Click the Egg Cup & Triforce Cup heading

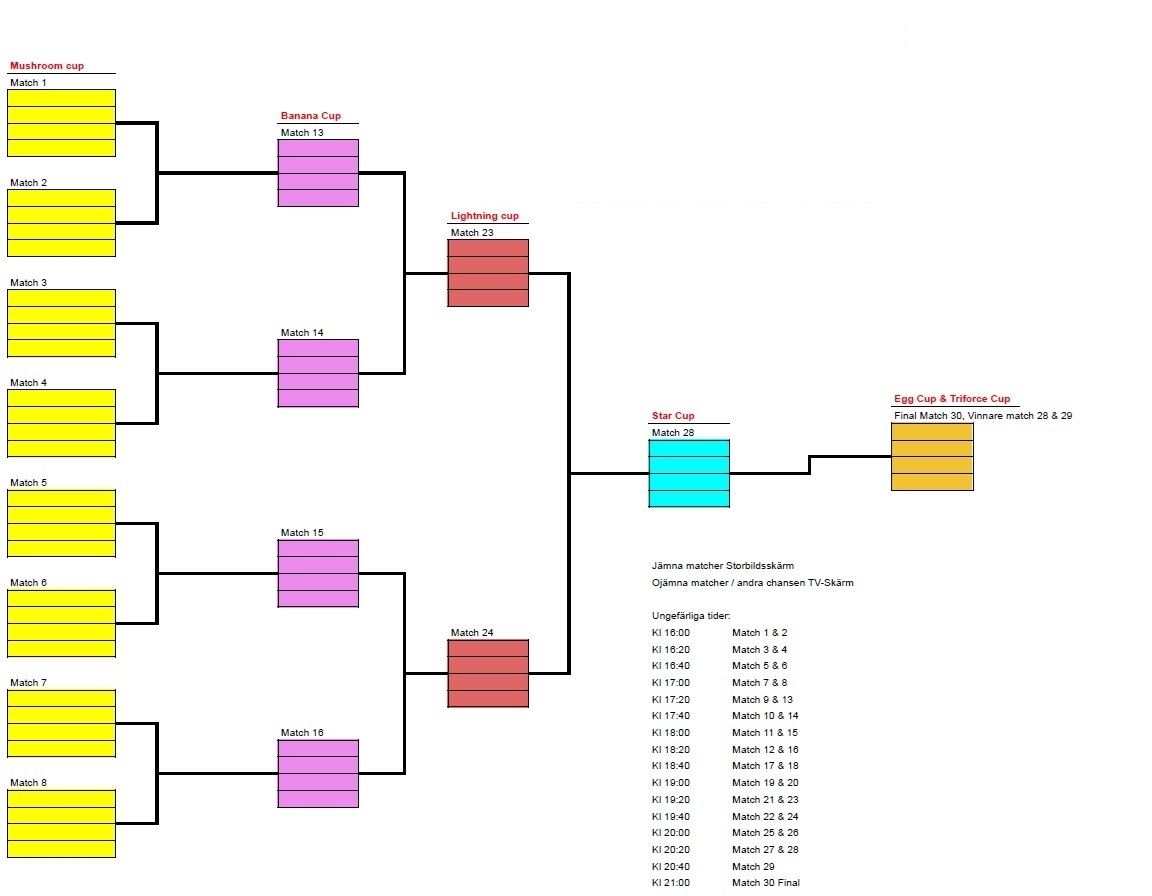point(952,399)
